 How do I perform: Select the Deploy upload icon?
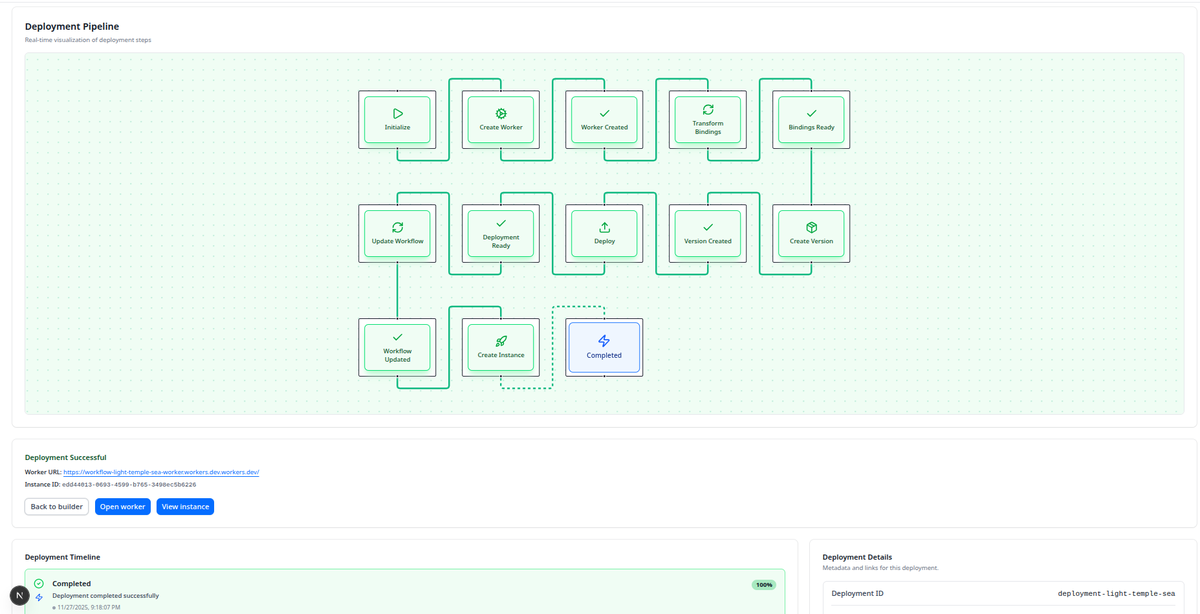pos(604,226)
